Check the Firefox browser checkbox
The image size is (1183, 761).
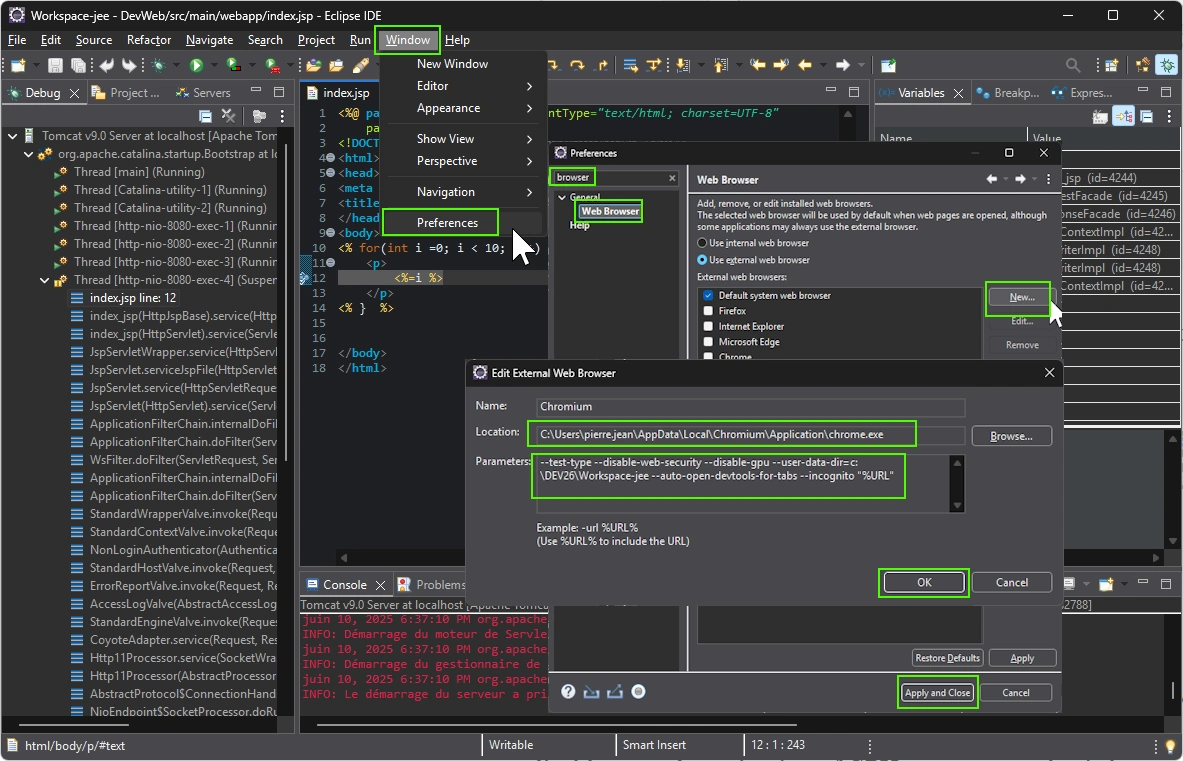point(708,311)
